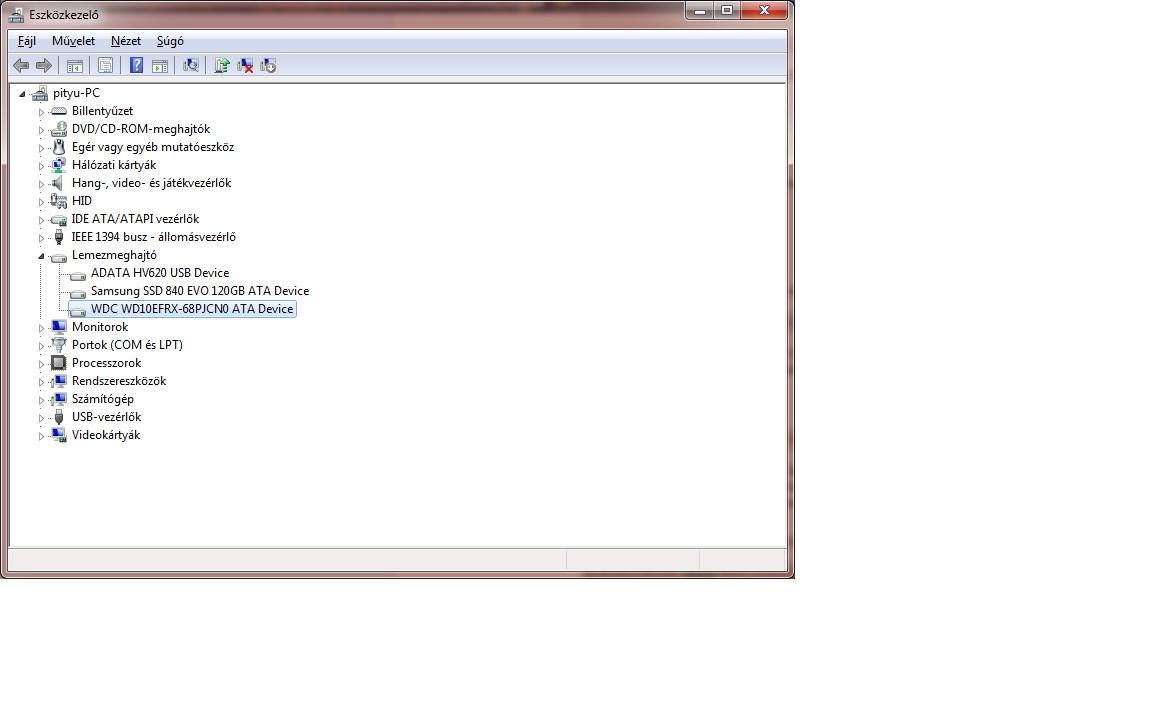Click the Processzorok chip icon
Image resolution: width=1152 pixels, height=720 pixels.
[59, 363]
